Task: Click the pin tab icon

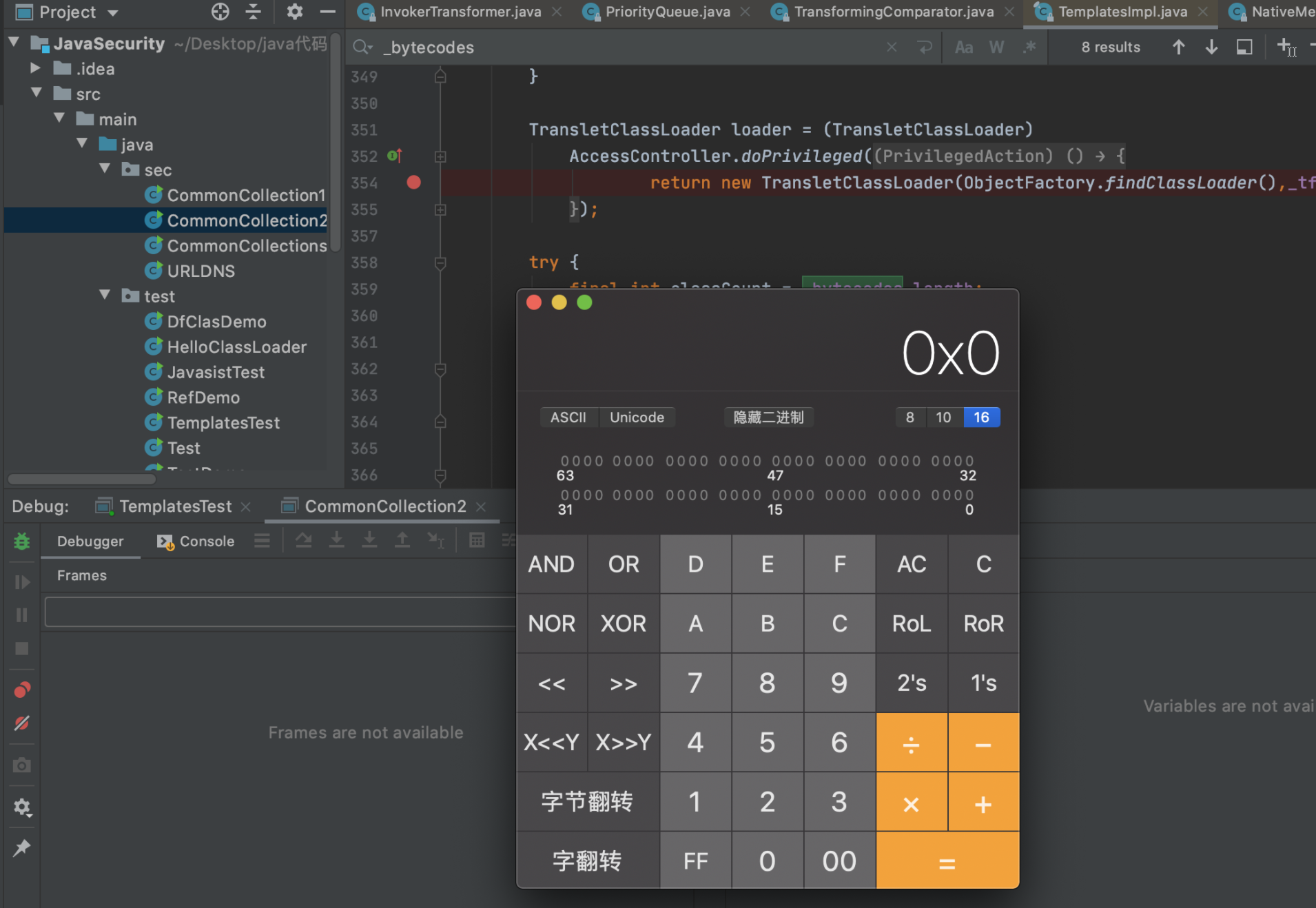Action: tap(22, 848)
